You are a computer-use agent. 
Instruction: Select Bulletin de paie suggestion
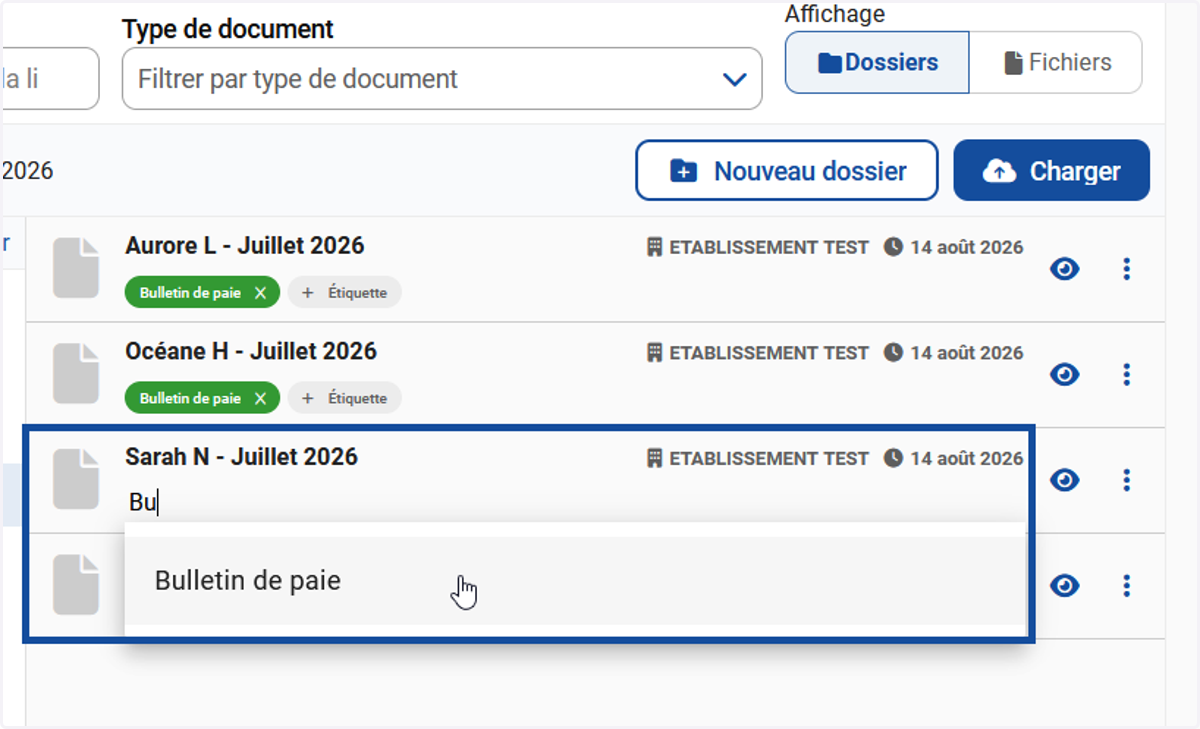tap(575, 581)
